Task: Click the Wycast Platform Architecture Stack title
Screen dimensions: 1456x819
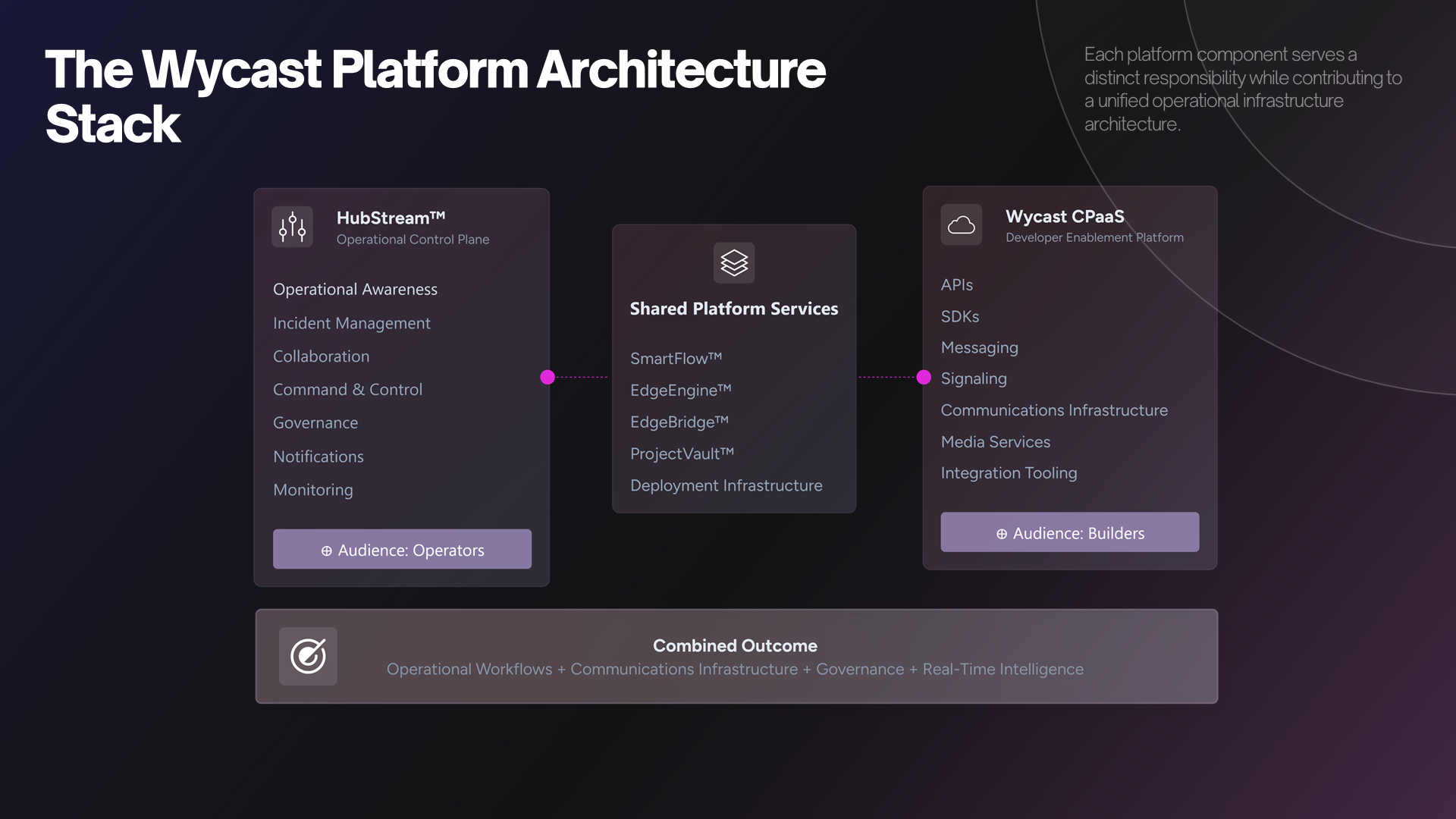Action: [x=435, y=96]
